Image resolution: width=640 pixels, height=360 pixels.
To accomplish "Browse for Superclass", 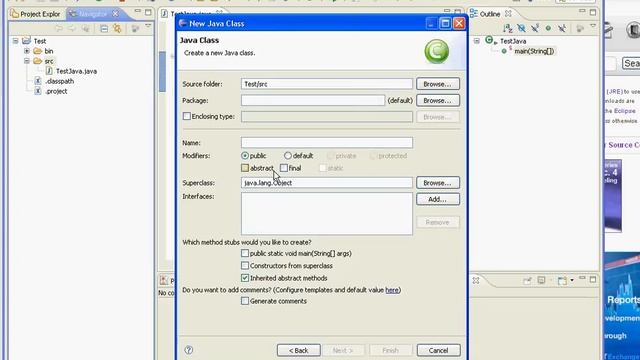I will pyautogui.click(x=438, y=183).
